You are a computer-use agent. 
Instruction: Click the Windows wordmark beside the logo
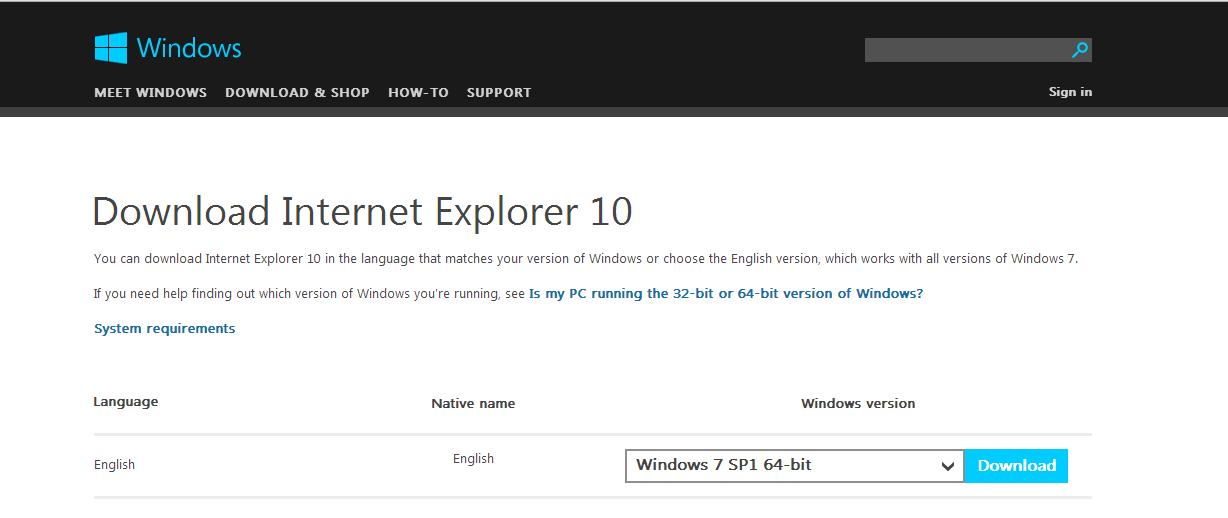[x=189, y=48]
